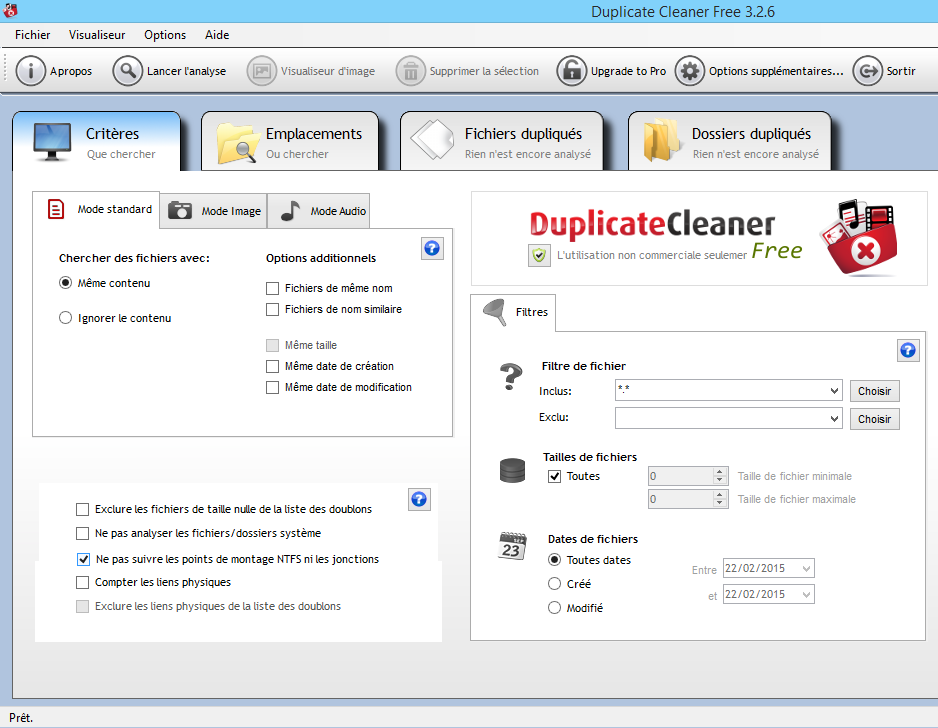Screen dimensions: 938x728
Task: Select the Ignorer le contenu option
Action: [x=66, y=318]
